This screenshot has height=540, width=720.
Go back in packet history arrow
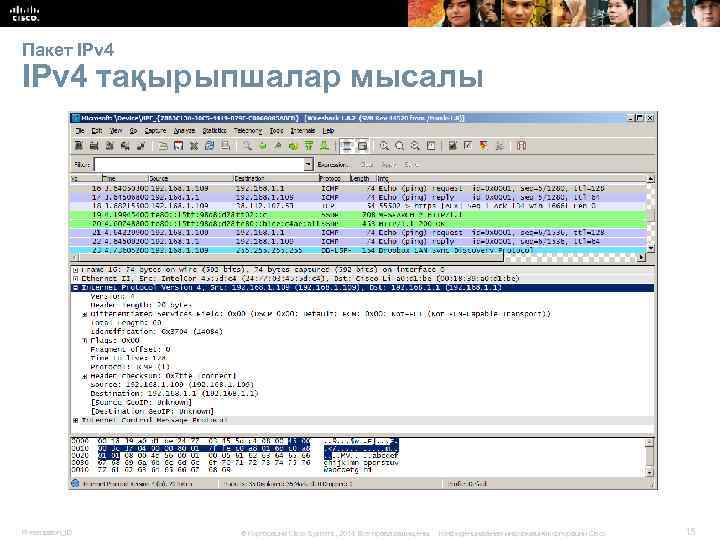click(x=263, y=146)
